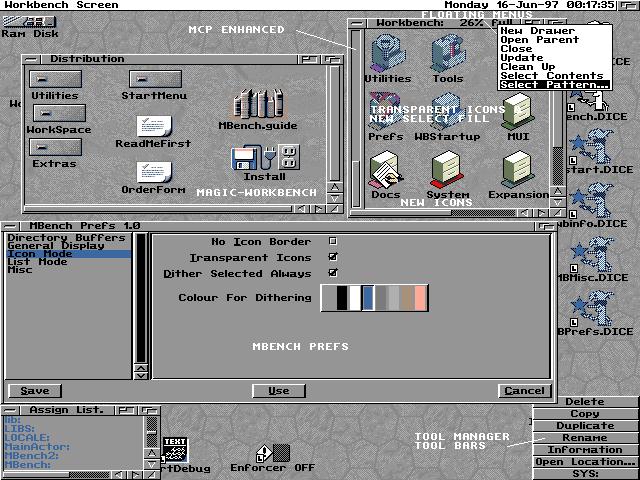Choose Clean Up from floating menu
640x480 pixels.
click(x=528, y=67)
